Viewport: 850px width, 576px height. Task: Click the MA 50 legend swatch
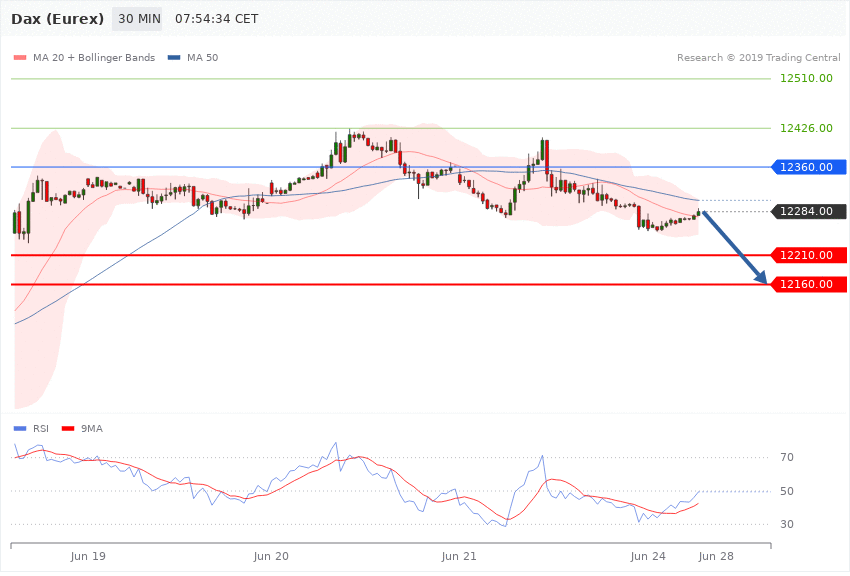coord(174,57)
